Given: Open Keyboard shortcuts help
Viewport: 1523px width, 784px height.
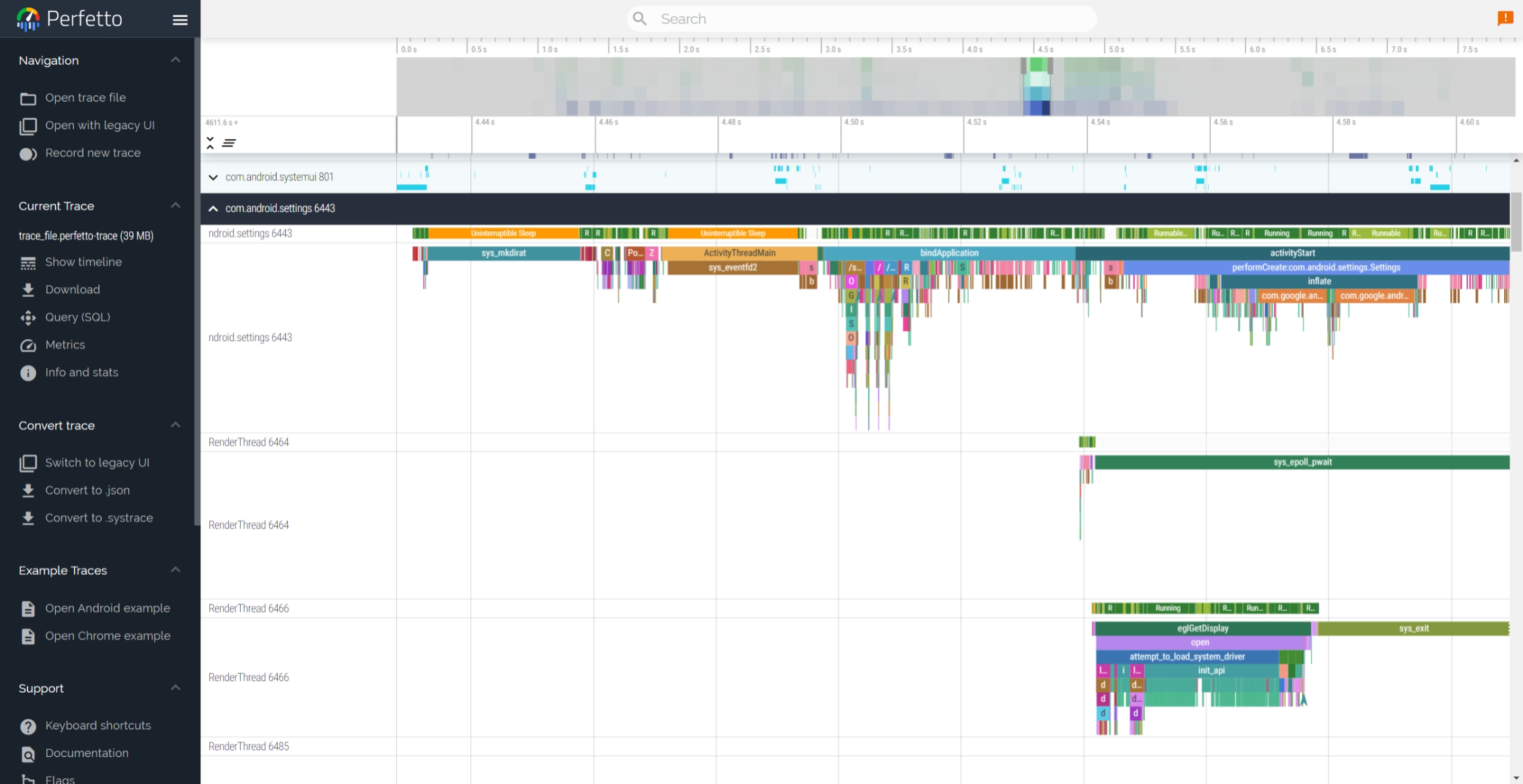Looking at the screenshot, I should 98,725.
